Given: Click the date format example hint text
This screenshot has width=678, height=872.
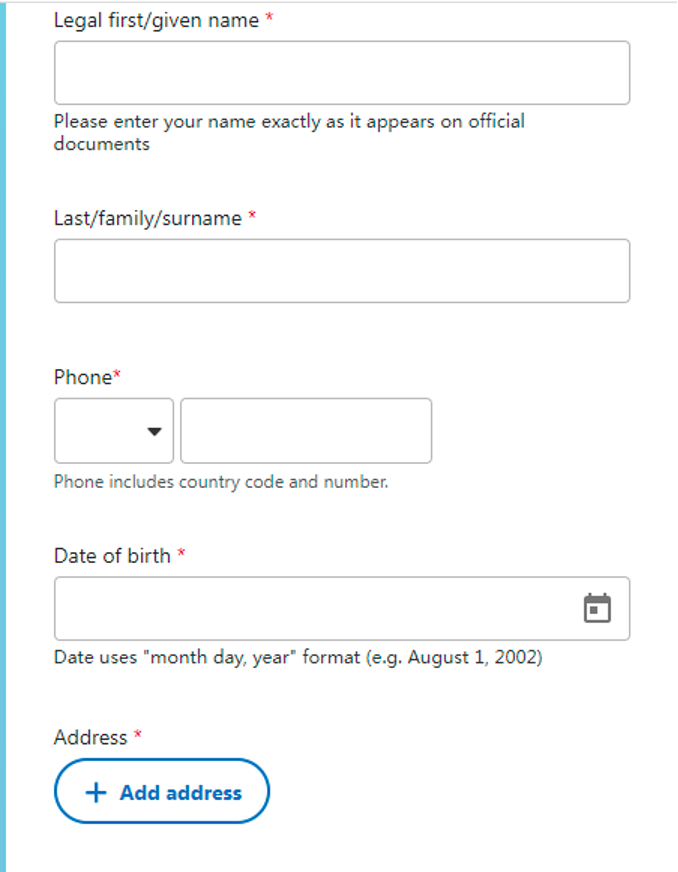Looking at the screenshot, I should 297,659.
